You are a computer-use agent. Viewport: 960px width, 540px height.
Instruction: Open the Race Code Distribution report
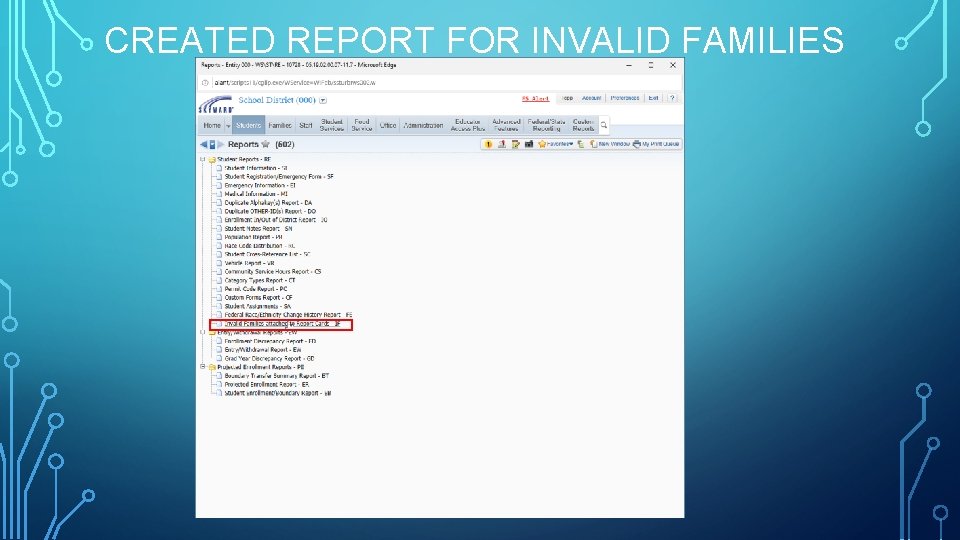click(x=259, y=246)
